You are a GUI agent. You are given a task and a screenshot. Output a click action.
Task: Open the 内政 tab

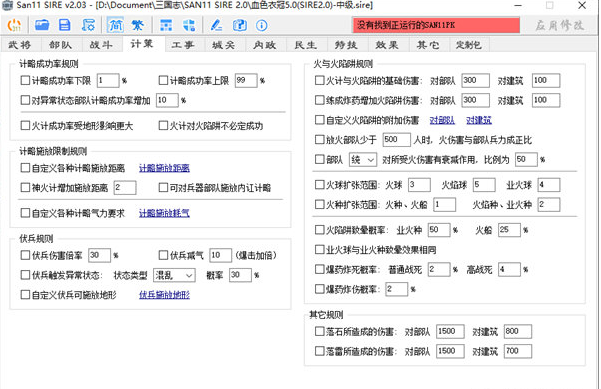tap(265, 45)
